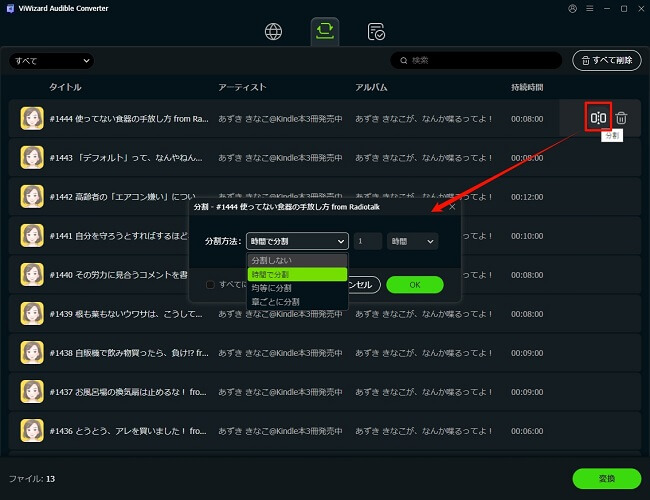Select title #1440 その労力に見合うコメント
The height and width of the screenshot is (500, 650).
pyautogui.click(x=119, y=274)
